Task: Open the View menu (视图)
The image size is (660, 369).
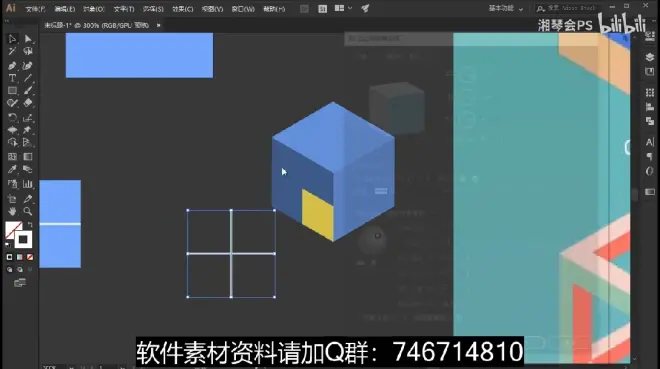Action: pos(212,9)
